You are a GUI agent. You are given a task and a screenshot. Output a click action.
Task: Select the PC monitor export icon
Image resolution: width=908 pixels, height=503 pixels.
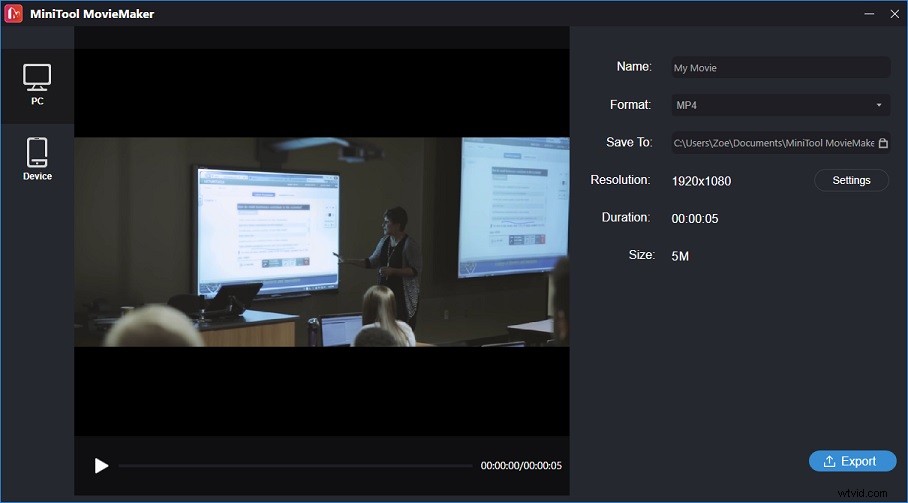click(37, 77)
